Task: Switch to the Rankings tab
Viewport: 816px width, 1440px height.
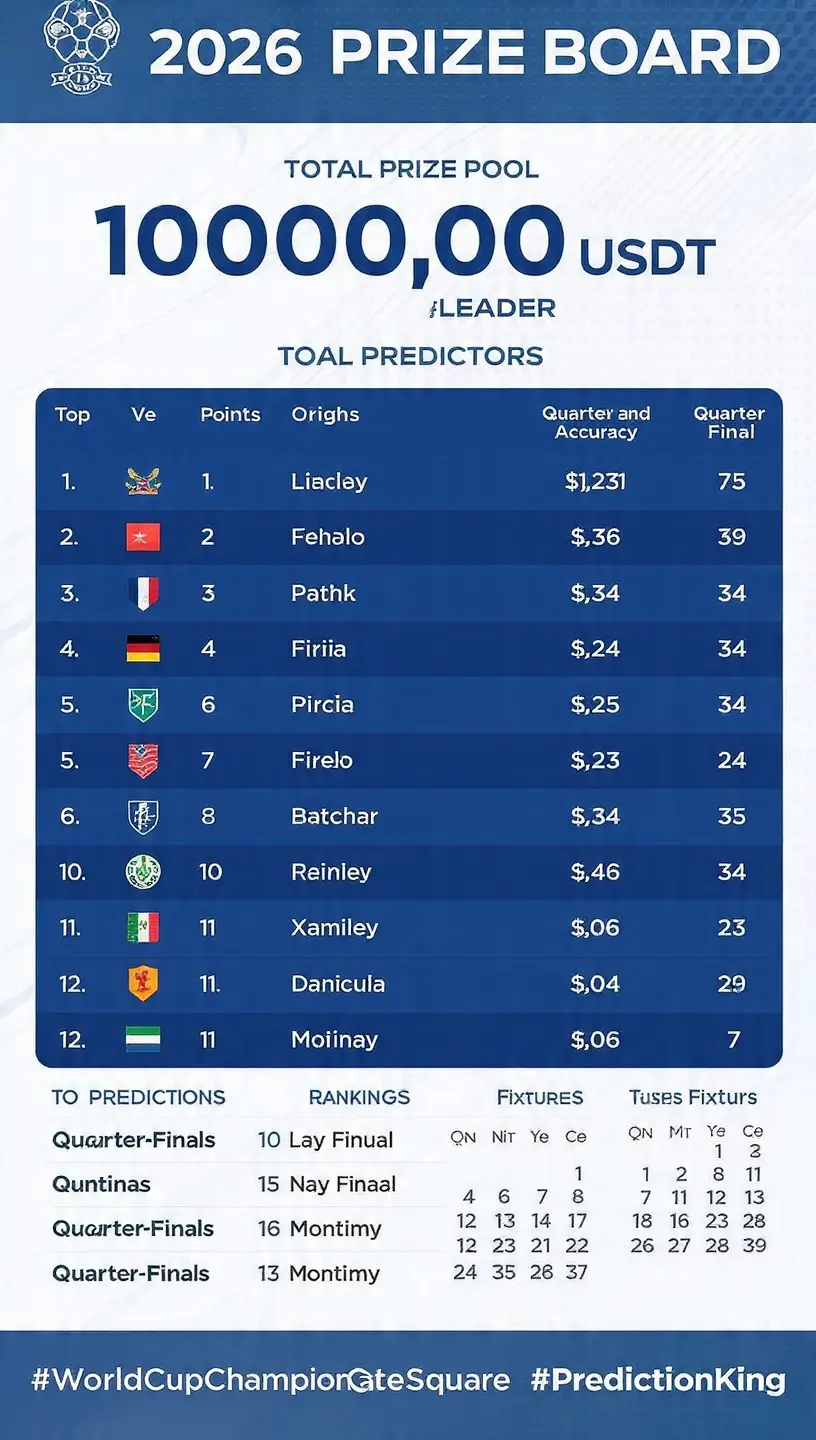Action: tap(359, 1097)
